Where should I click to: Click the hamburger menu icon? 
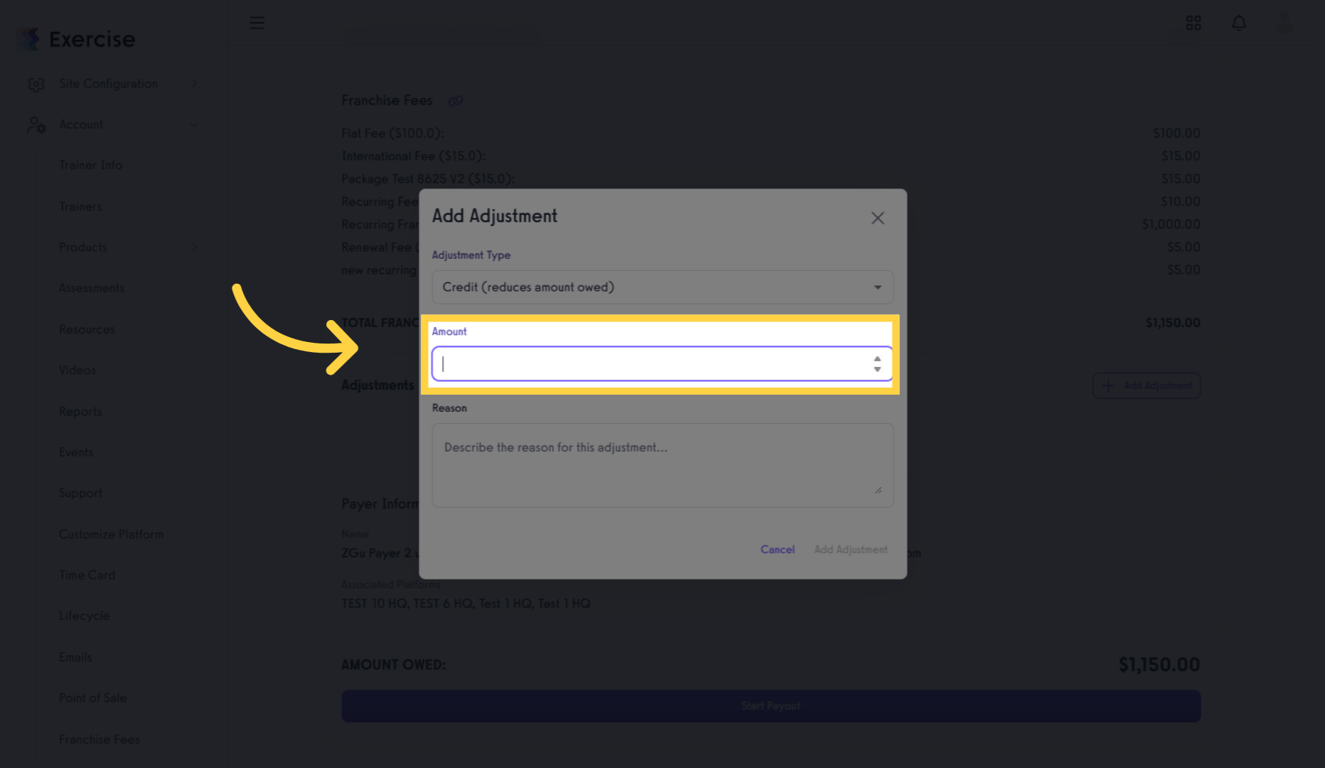257,22
